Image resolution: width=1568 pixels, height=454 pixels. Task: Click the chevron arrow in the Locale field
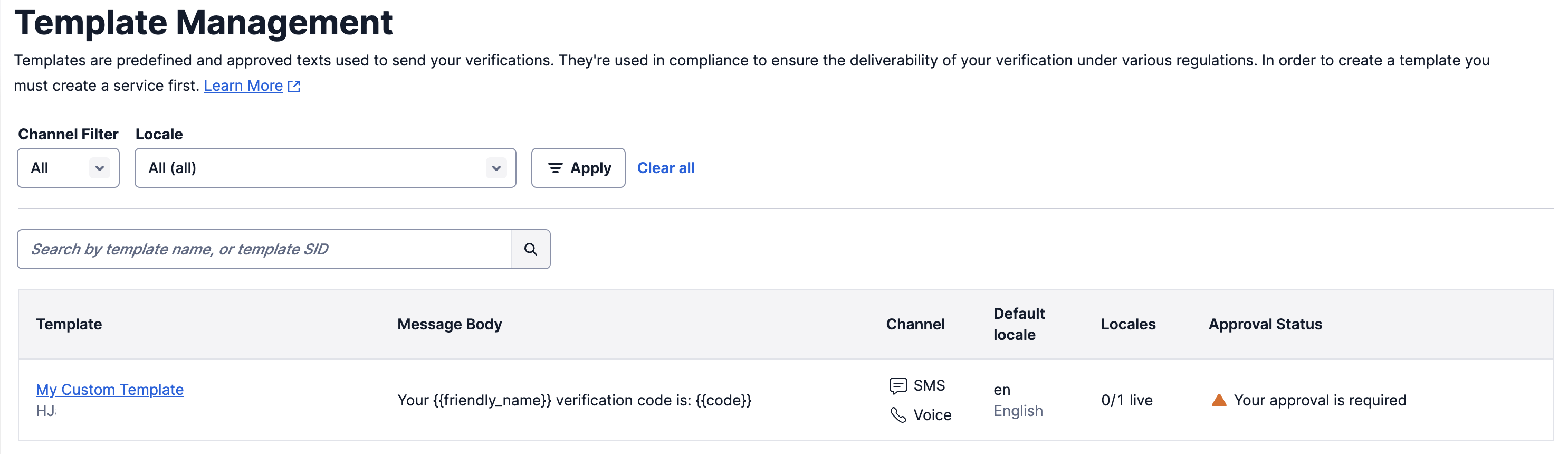coord(496,168)
